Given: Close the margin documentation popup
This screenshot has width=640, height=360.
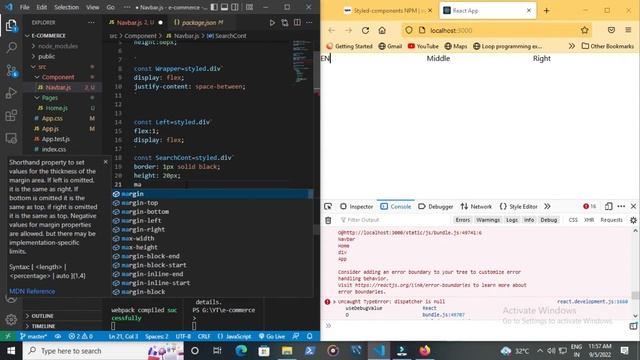Looking at the screenshot, I should tap(106, 162).
